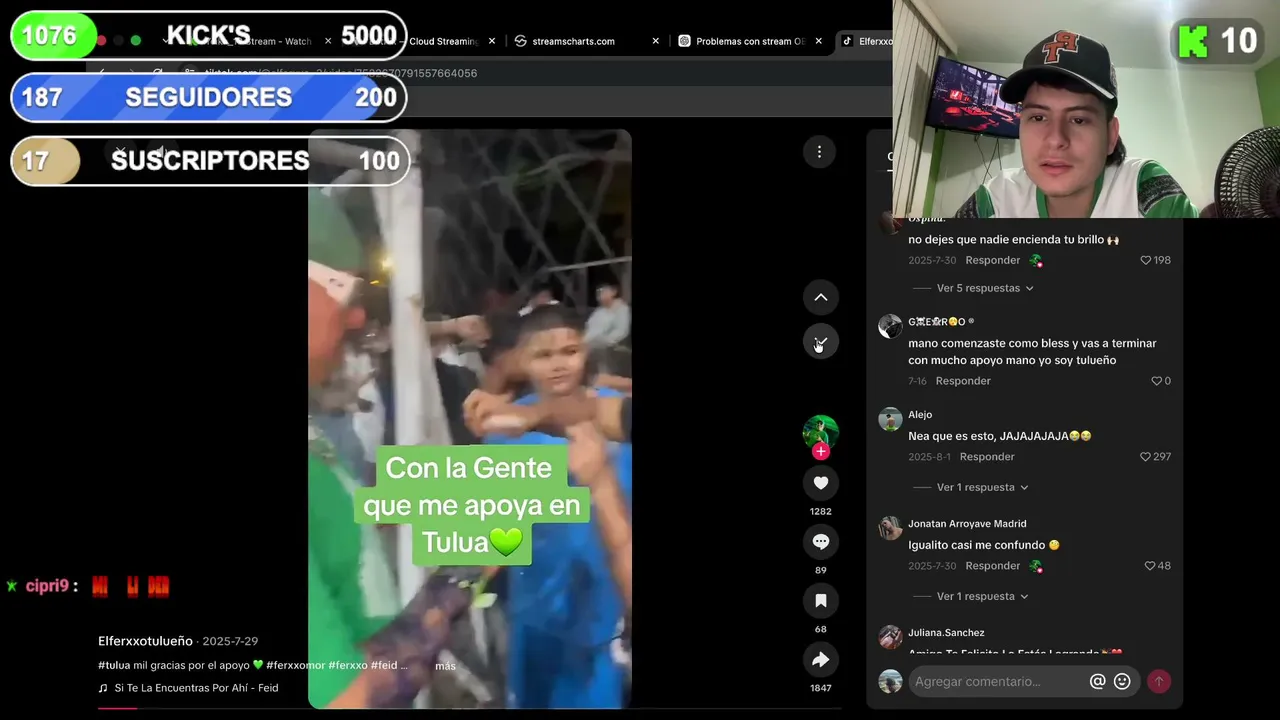1280x720 pixels.
Task: Open the Elferxxotulueño username link
Action: tap(146, 641)
